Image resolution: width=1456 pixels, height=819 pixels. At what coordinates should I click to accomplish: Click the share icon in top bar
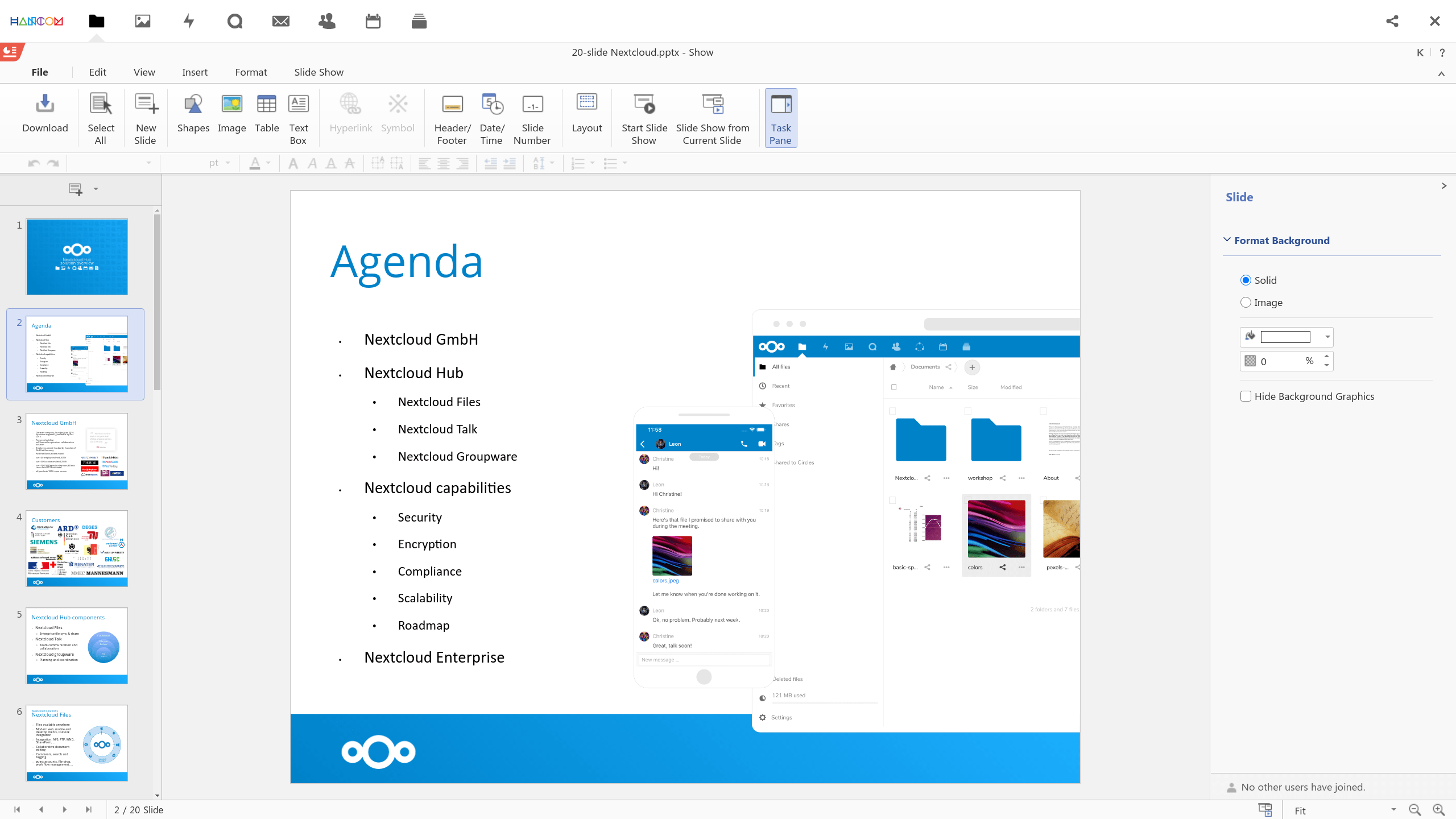[1392, 21]
